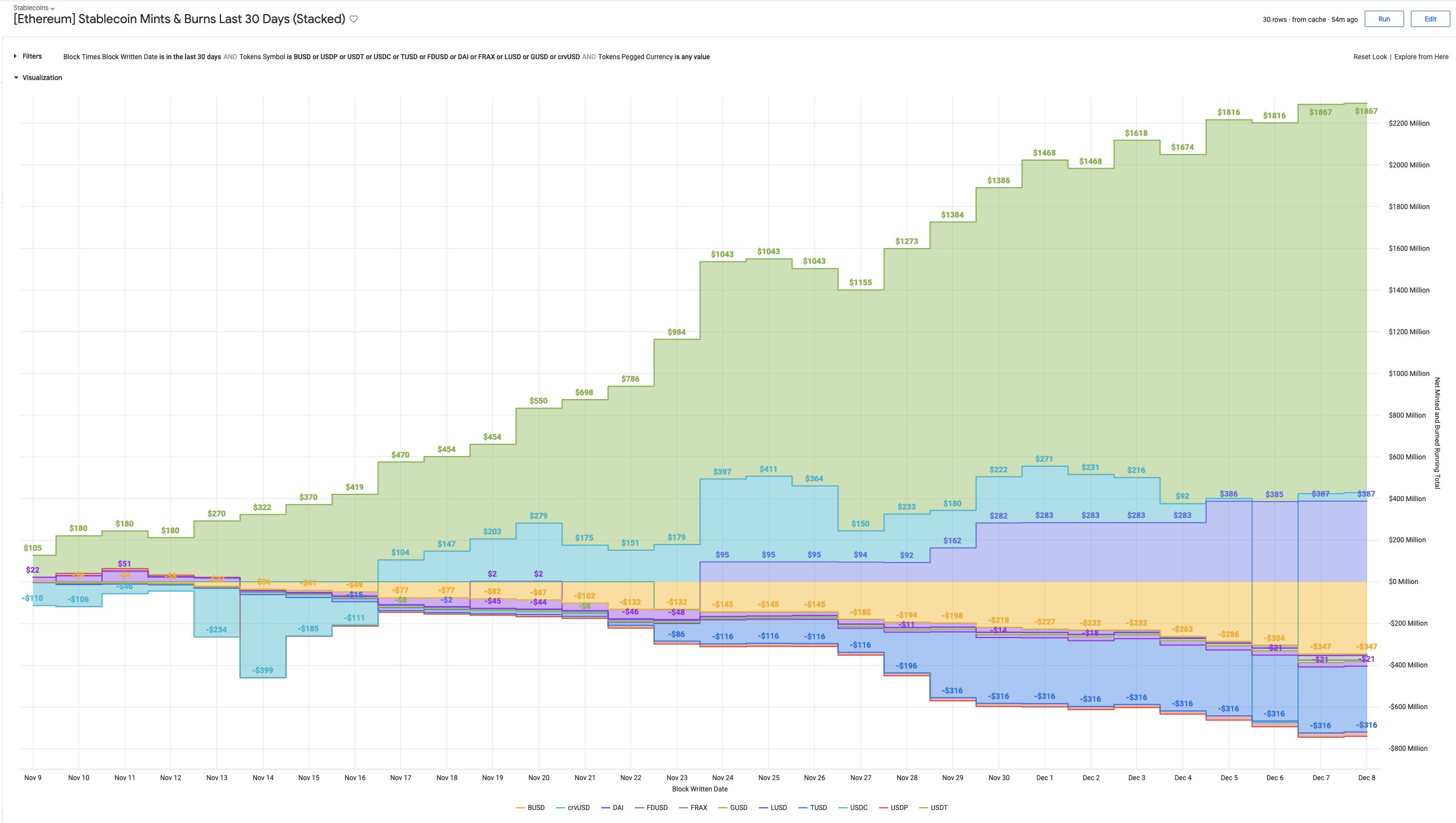
Task: Toggle the FRAX legend item
Action: point(698,808)
